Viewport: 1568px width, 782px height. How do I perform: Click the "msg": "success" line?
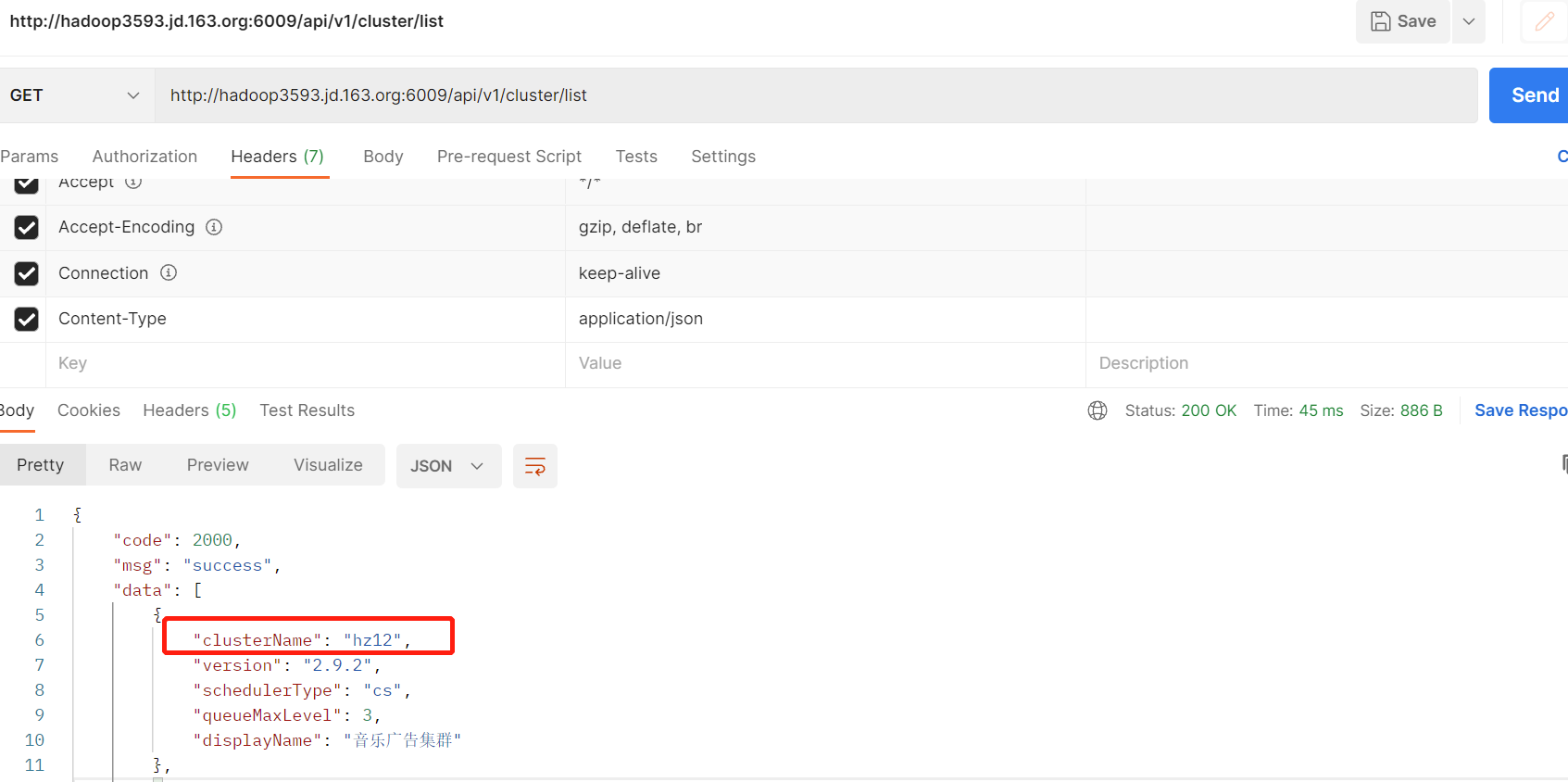click(197, 565)
